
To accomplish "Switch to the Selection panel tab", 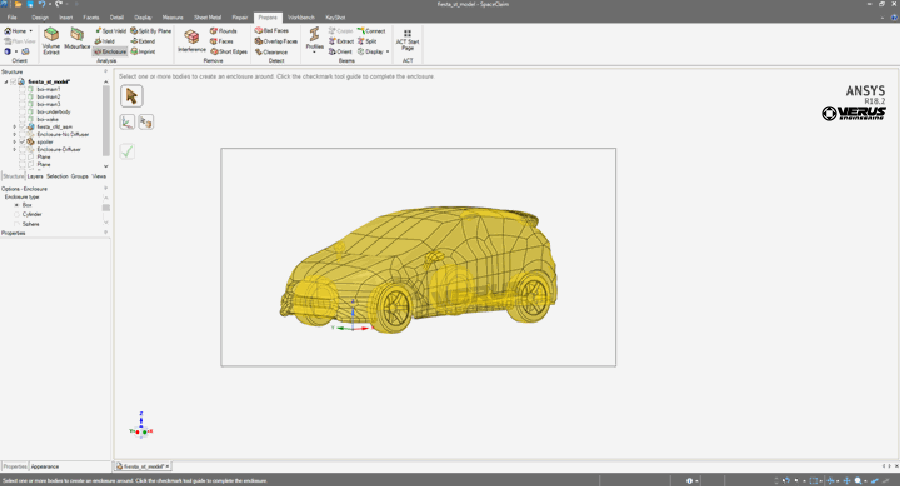I will 57,177.
